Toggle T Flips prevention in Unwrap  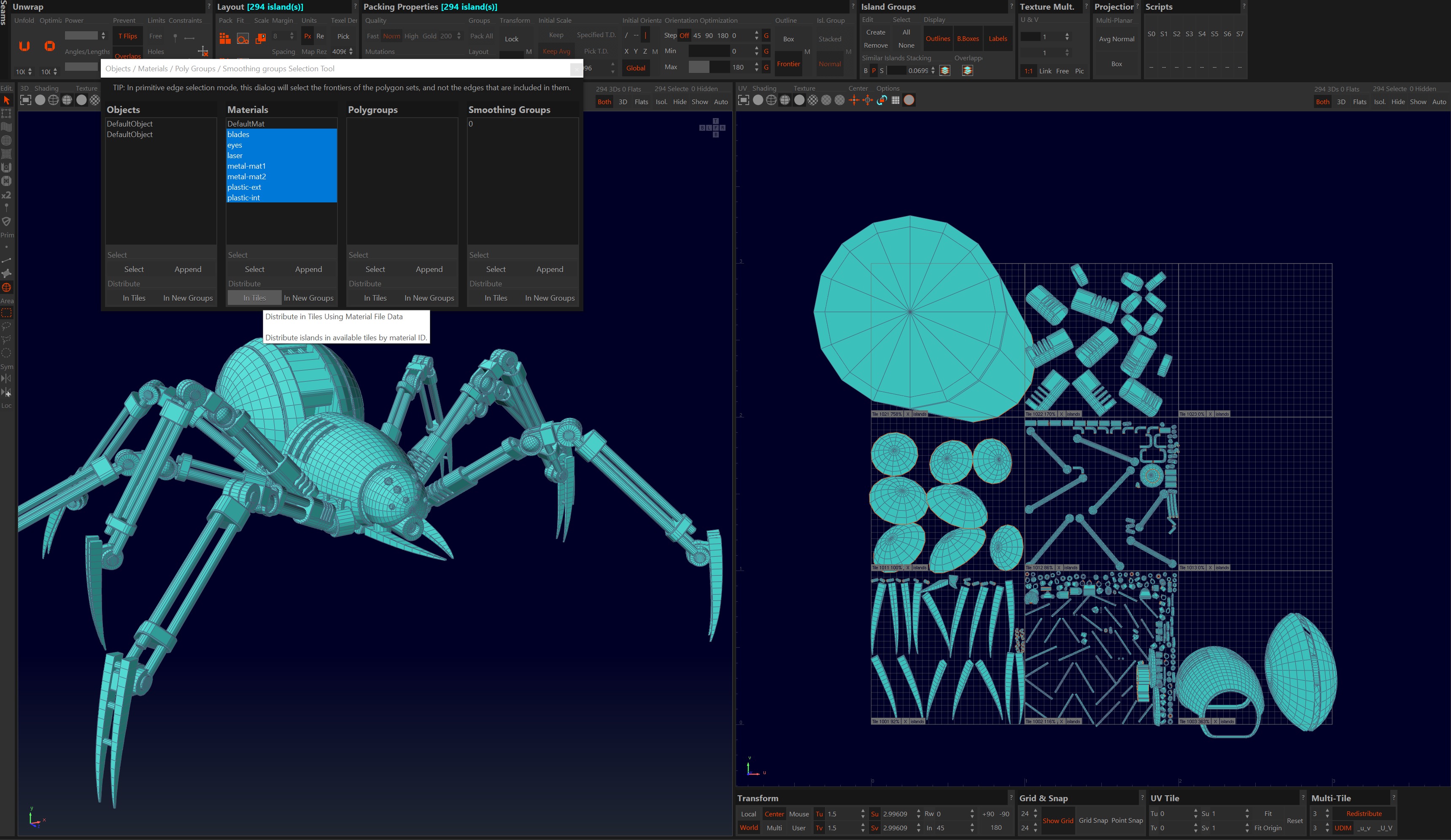pyautogui.click(x=128, y=36)
